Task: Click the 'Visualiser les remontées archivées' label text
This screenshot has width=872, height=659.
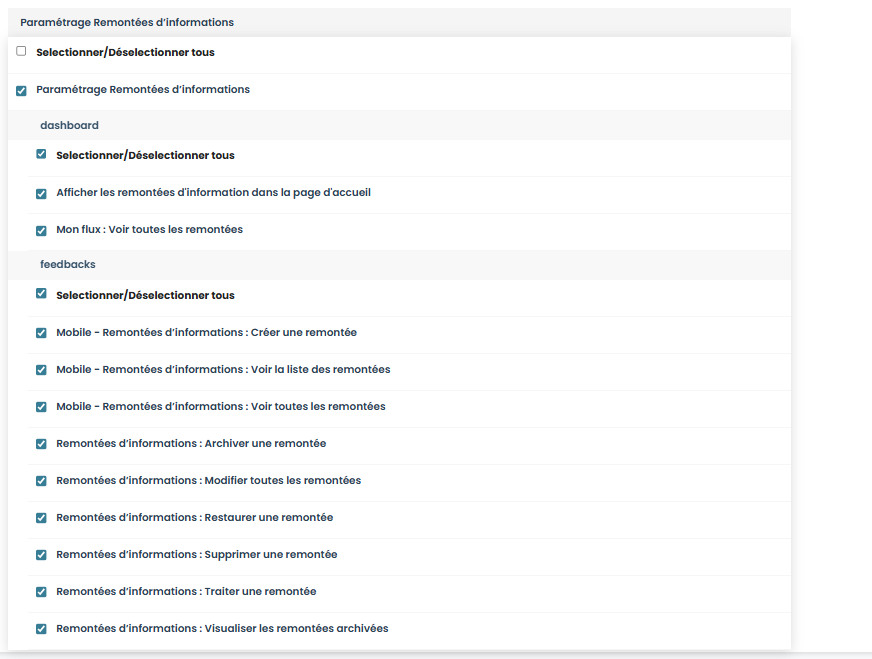Action: (222, 628)
